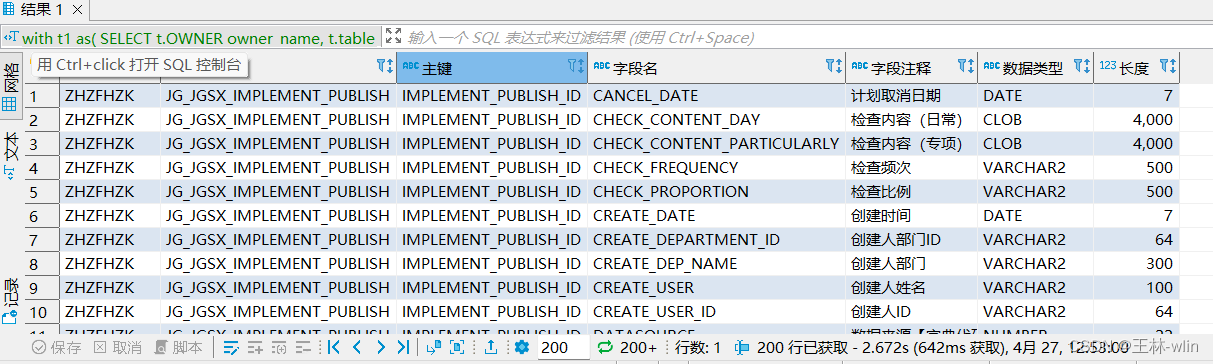Click the delete row icon

[303, 348]
